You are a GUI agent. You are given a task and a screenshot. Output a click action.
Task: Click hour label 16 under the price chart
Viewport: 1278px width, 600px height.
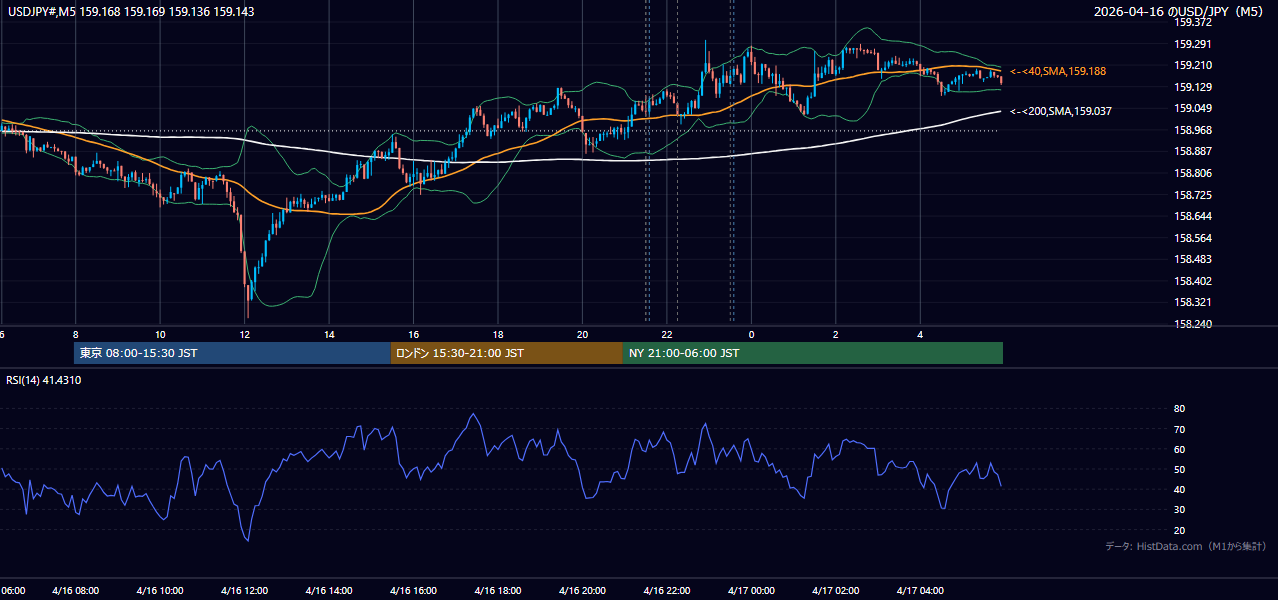tap(413, 334)
